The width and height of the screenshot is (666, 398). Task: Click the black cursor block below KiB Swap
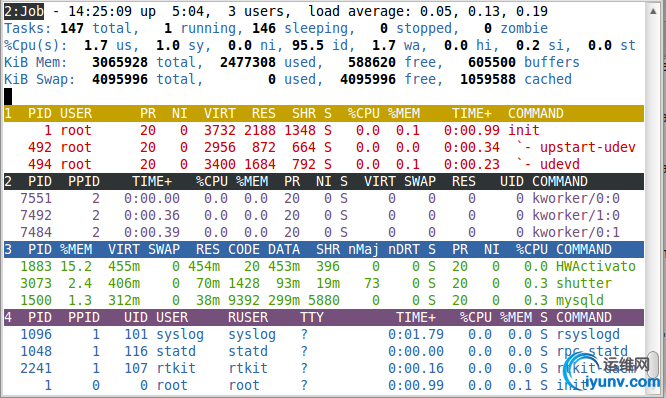pyautogui.click(x=8, y=96)
